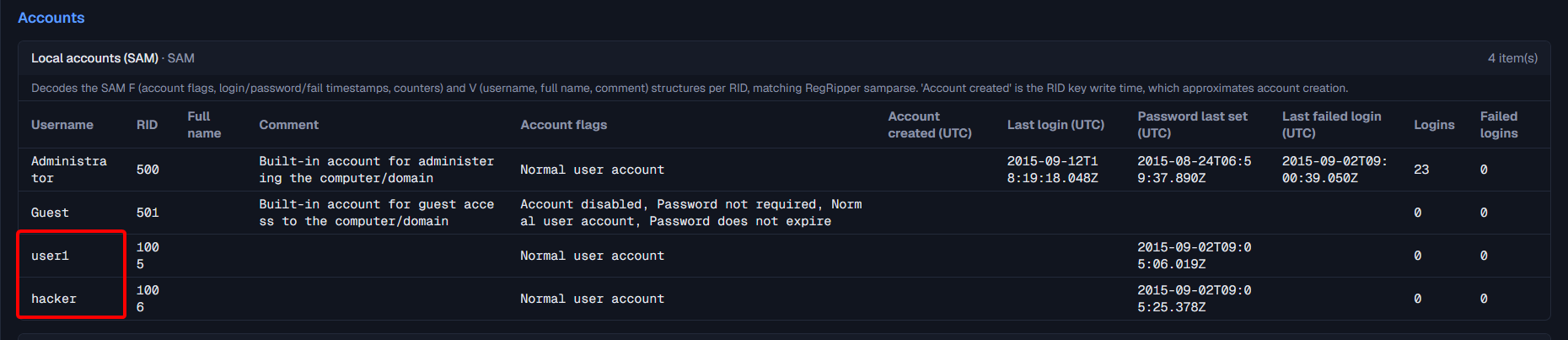Click hacker's Normal user account flag

[x=592, y=299]
